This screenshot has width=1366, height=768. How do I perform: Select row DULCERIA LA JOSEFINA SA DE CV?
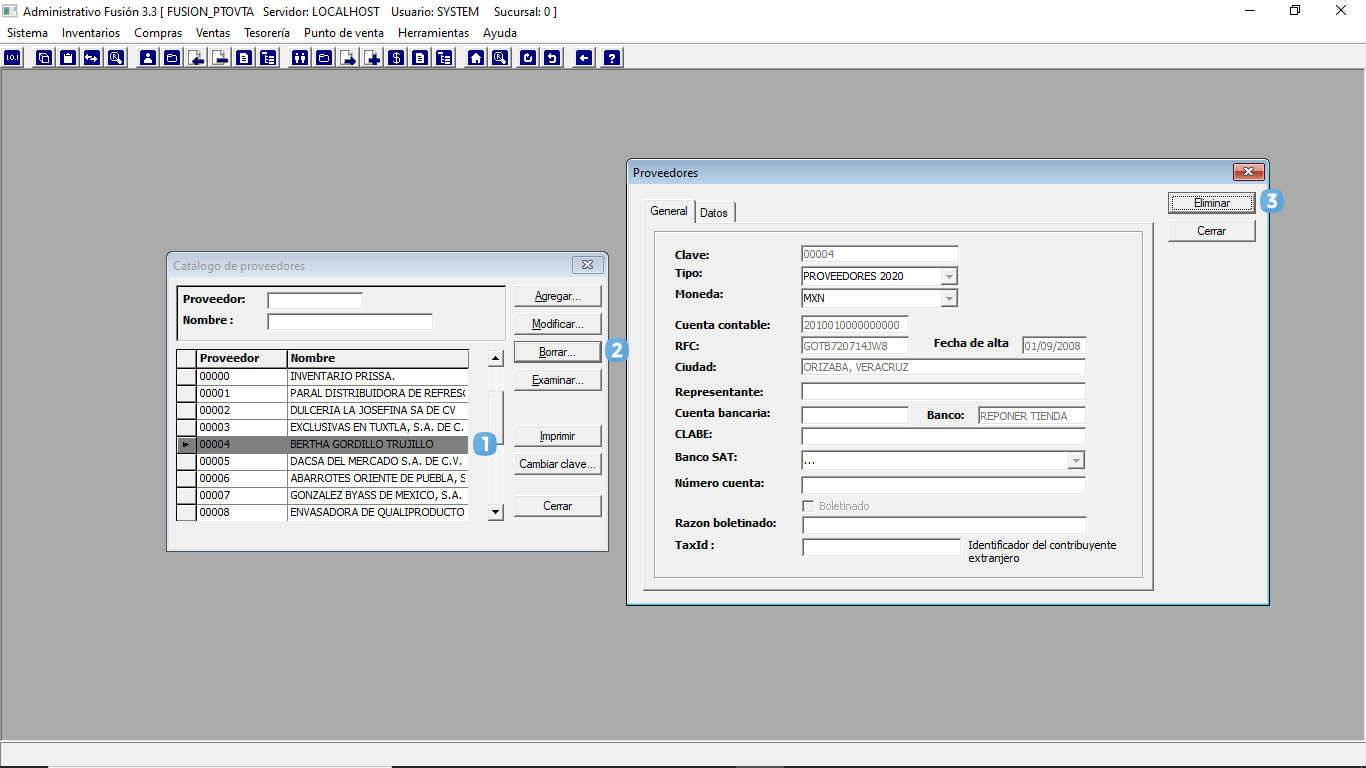pyautogui.click(x=322, y=410)
